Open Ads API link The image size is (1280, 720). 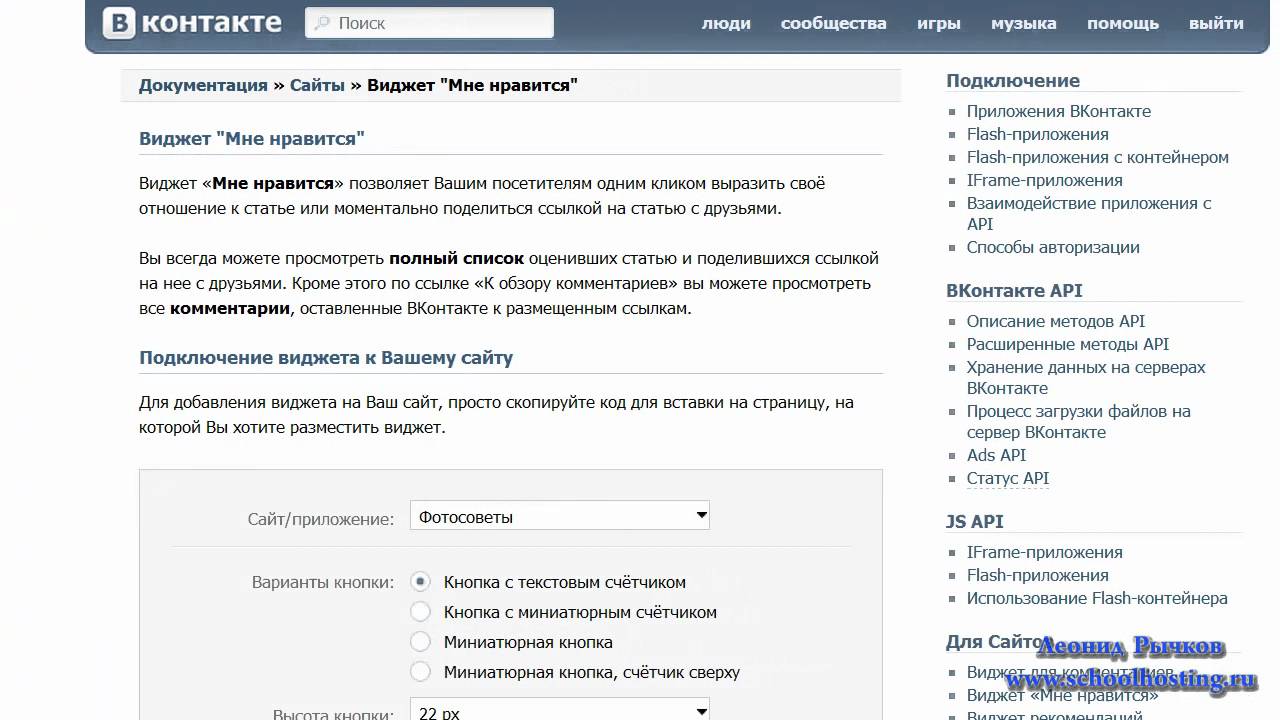[x=997, y=455]
